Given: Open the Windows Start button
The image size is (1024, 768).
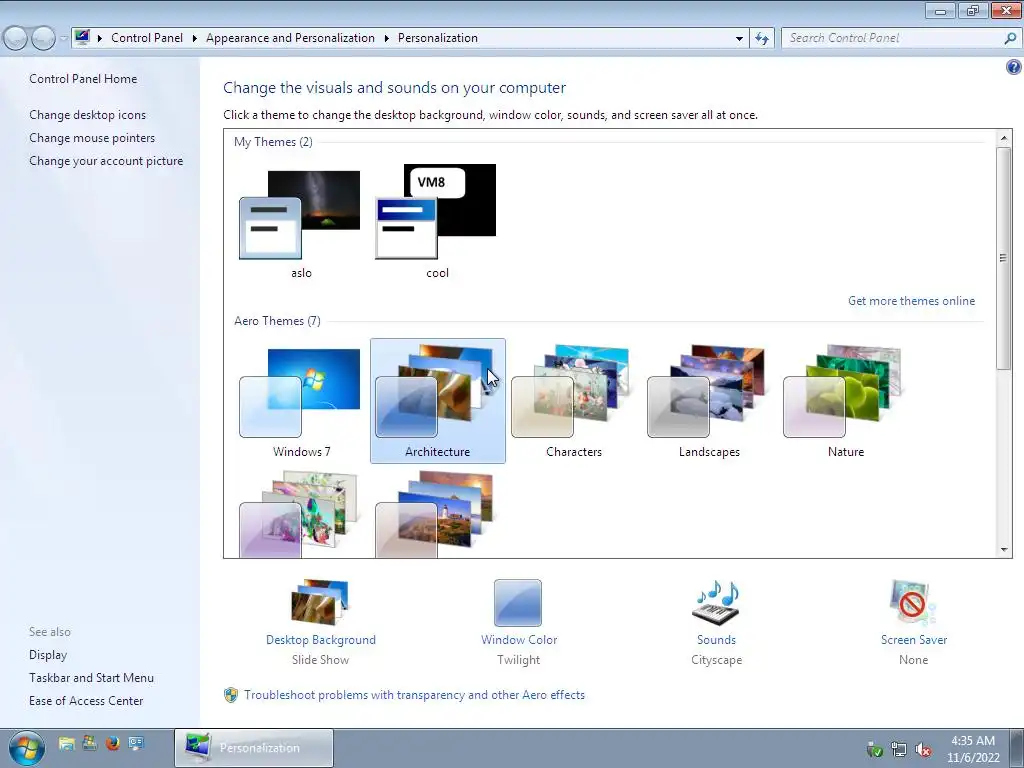Looking at the screenshot, I should [27, 748].
